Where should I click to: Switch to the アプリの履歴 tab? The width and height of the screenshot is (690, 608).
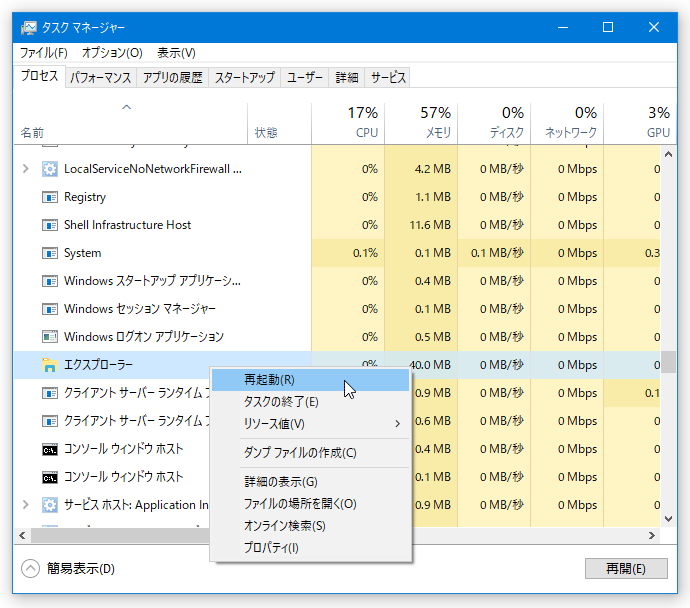172,78
